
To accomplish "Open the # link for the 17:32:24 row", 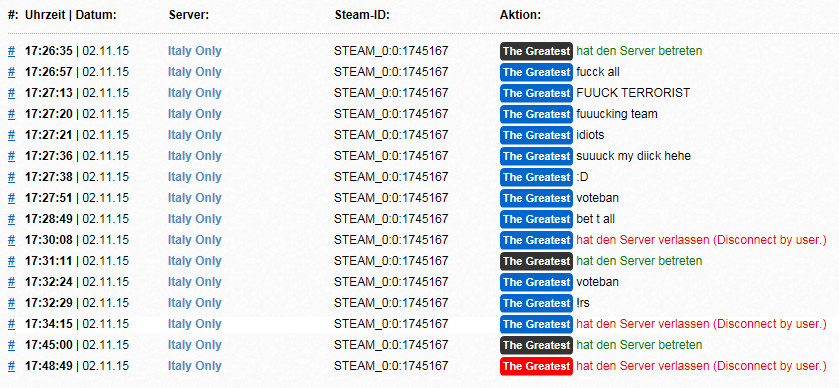I will [11, 282].
